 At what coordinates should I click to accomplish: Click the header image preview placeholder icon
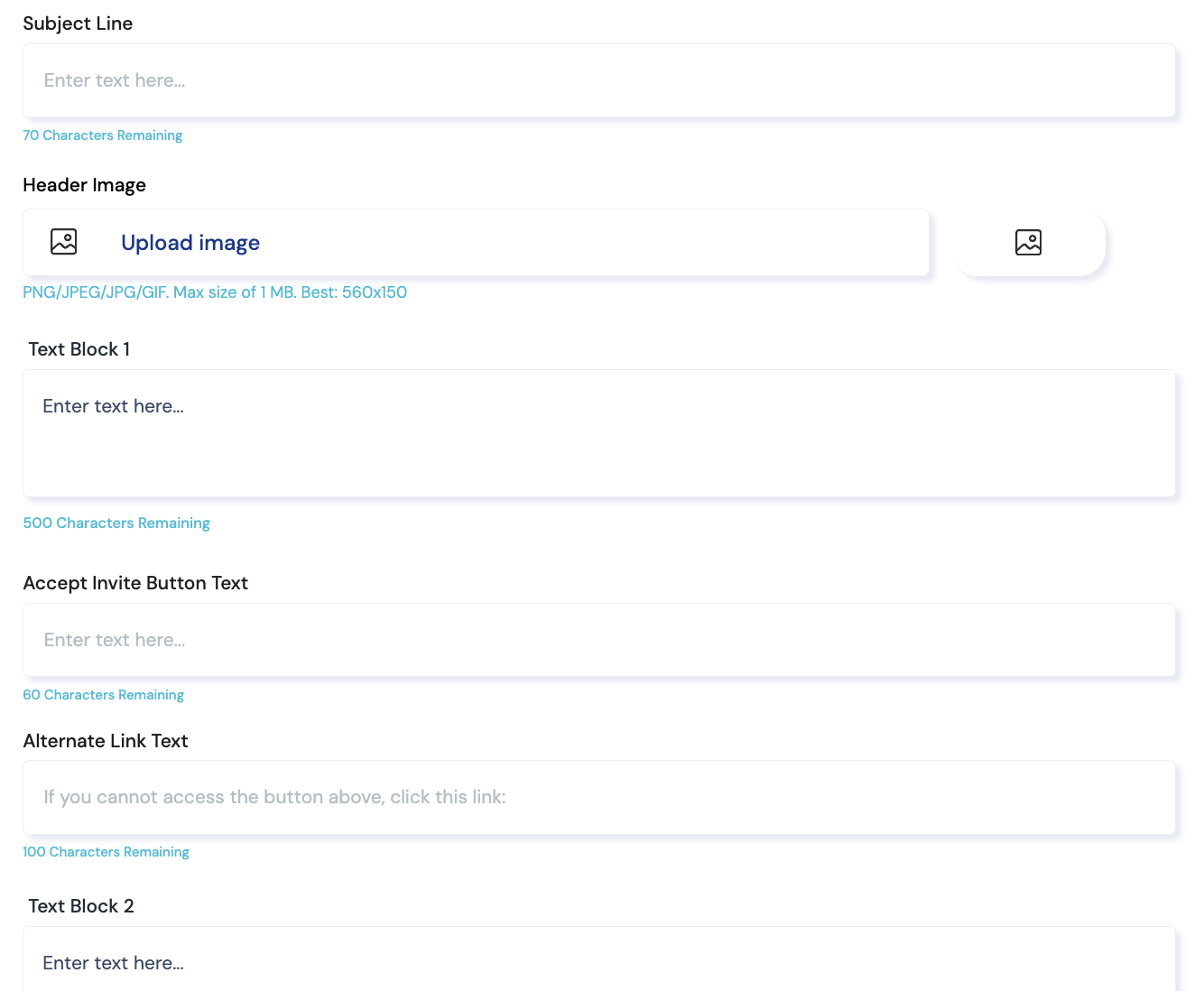[x=1028, y=242]
